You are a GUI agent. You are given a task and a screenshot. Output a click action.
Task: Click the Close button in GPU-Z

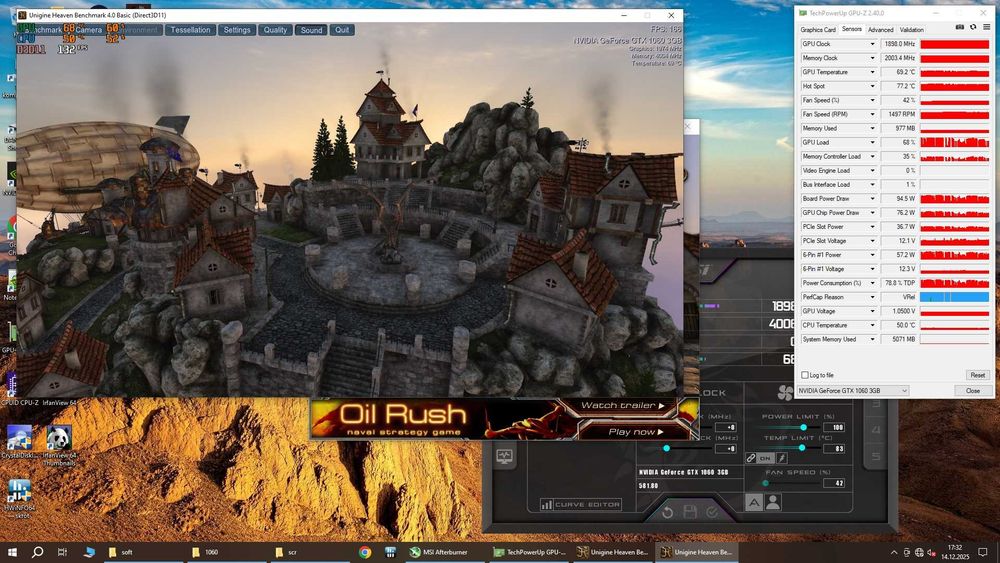click(973, 390)
